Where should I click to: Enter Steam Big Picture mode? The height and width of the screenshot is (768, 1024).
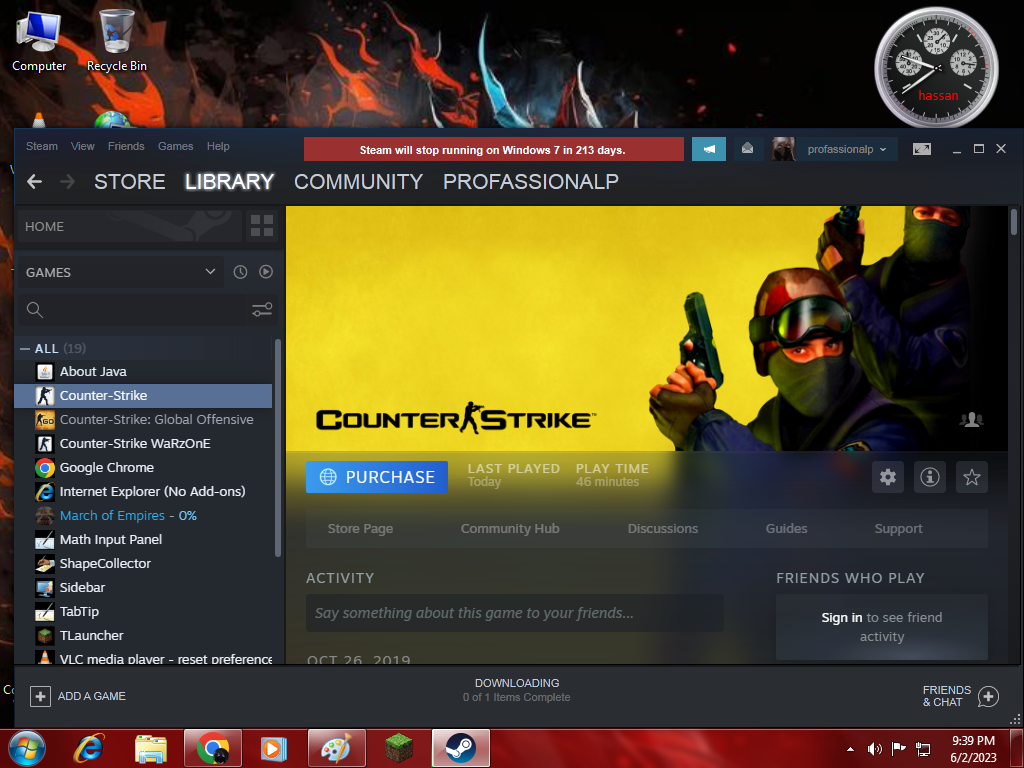(x=922, y=149)
